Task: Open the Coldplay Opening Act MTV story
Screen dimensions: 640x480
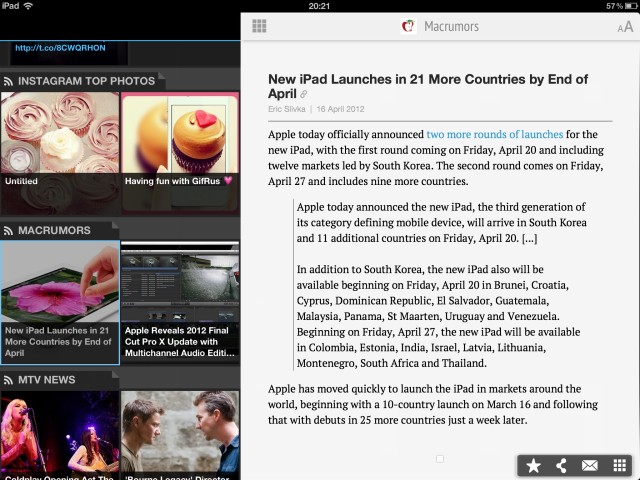Action: tap(60, 436)
